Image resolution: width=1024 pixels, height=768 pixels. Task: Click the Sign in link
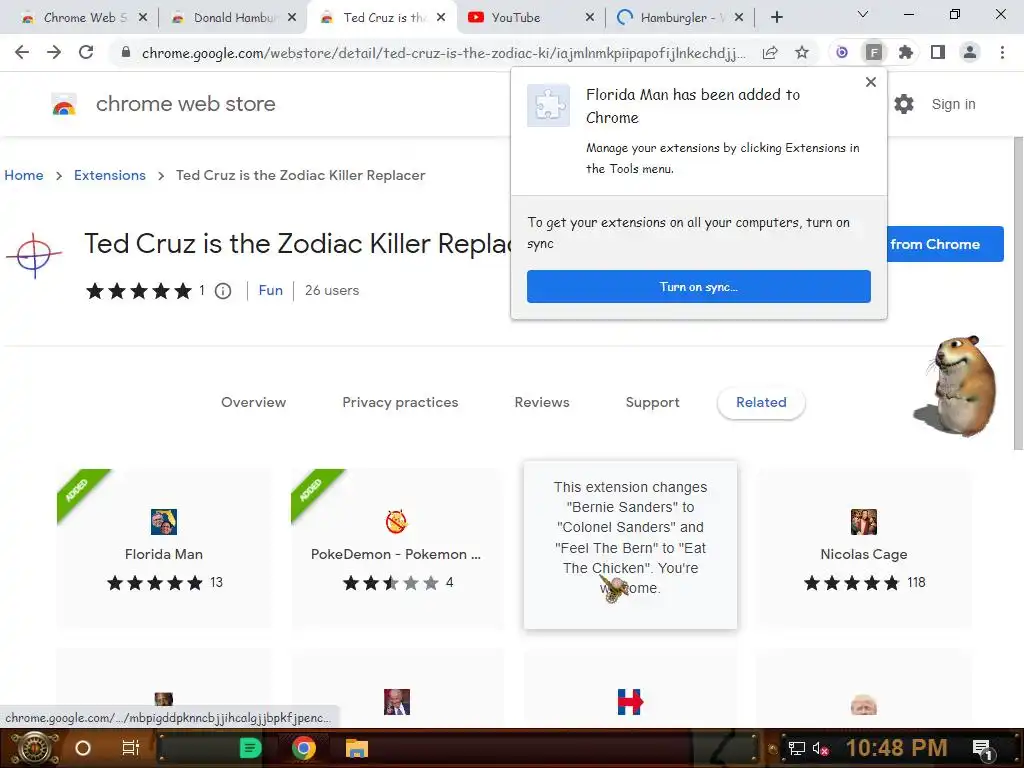tap(953, 104)
